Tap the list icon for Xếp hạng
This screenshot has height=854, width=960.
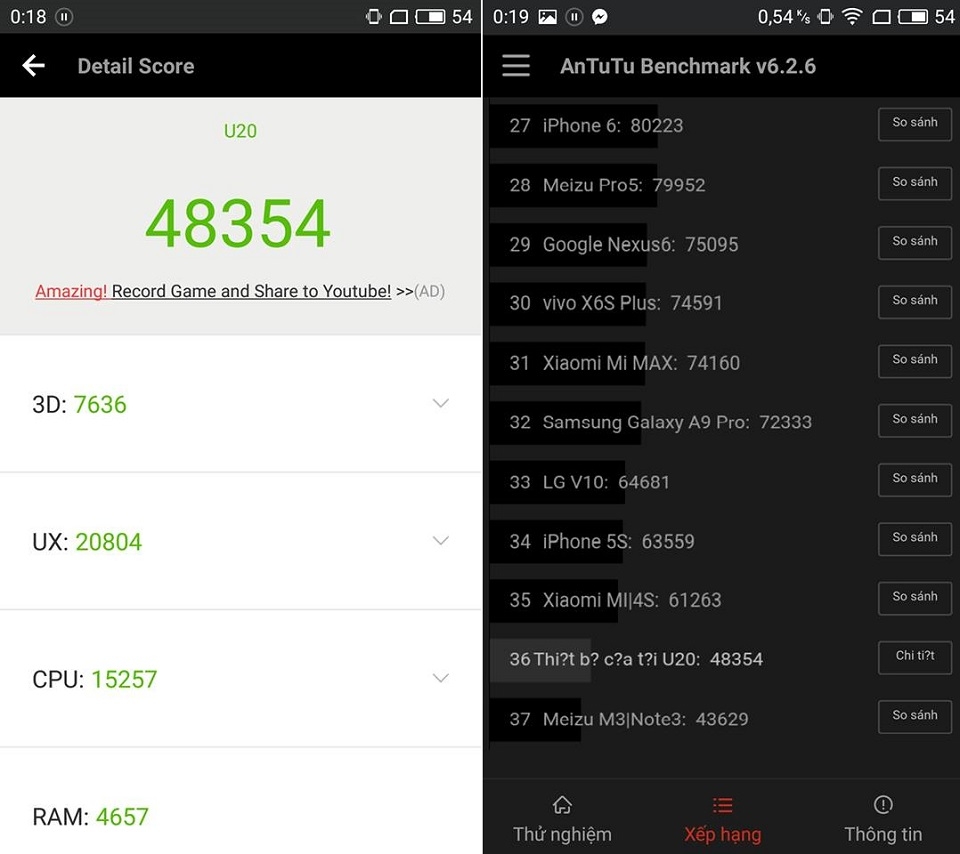click(722, 804)
